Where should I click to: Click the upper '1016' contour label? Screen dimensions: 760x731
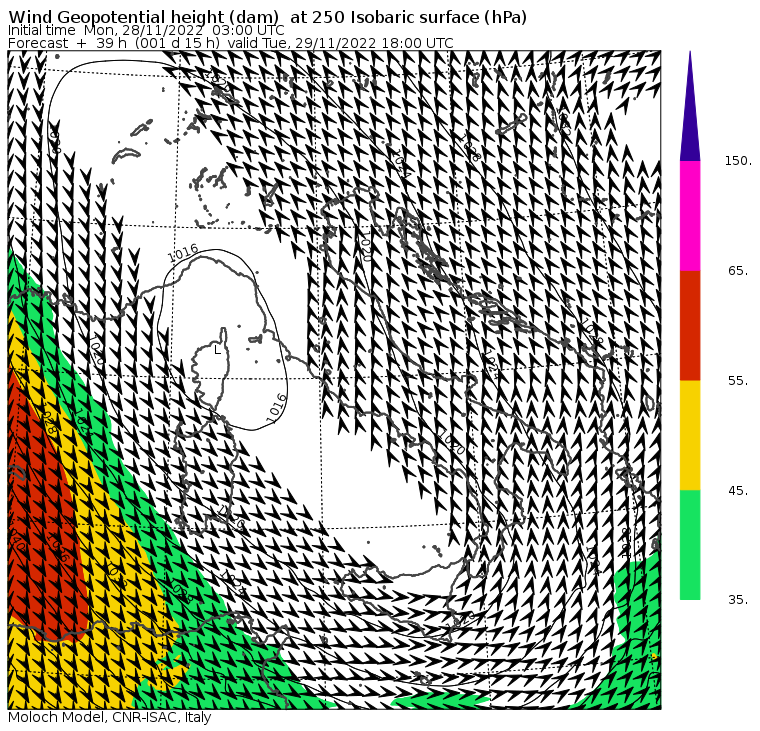(x=183, y=253)
